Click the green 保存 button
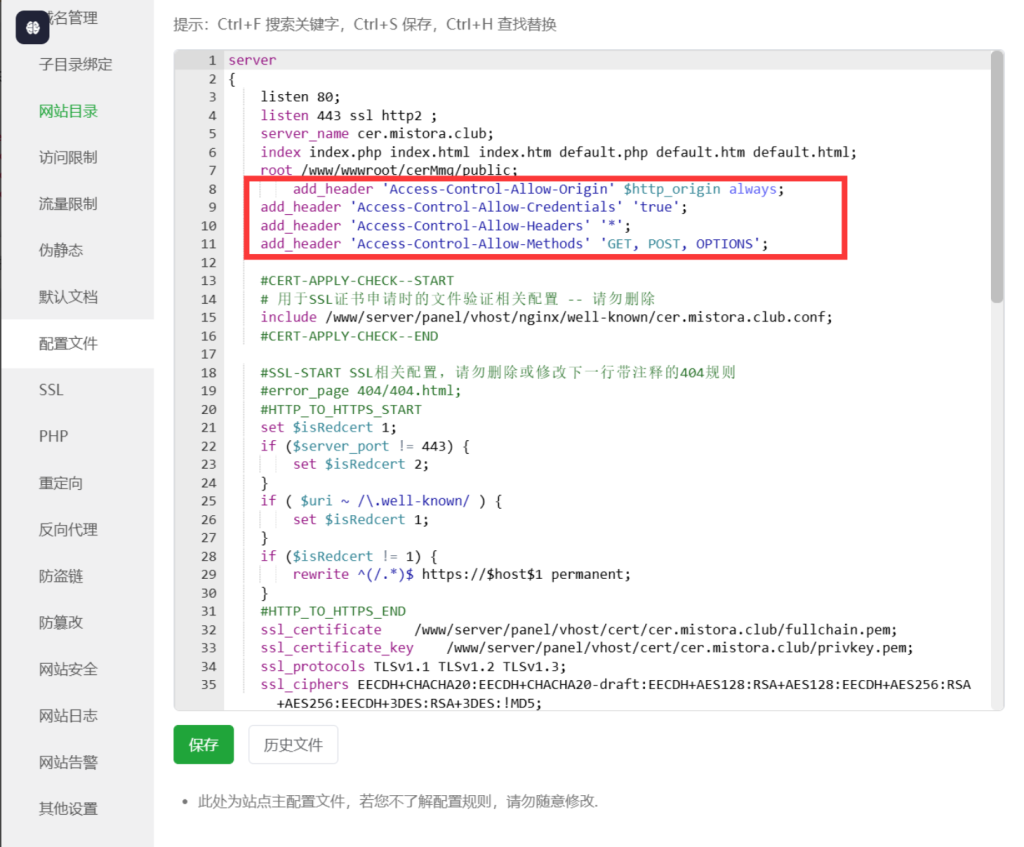 [x=203, y=745]
